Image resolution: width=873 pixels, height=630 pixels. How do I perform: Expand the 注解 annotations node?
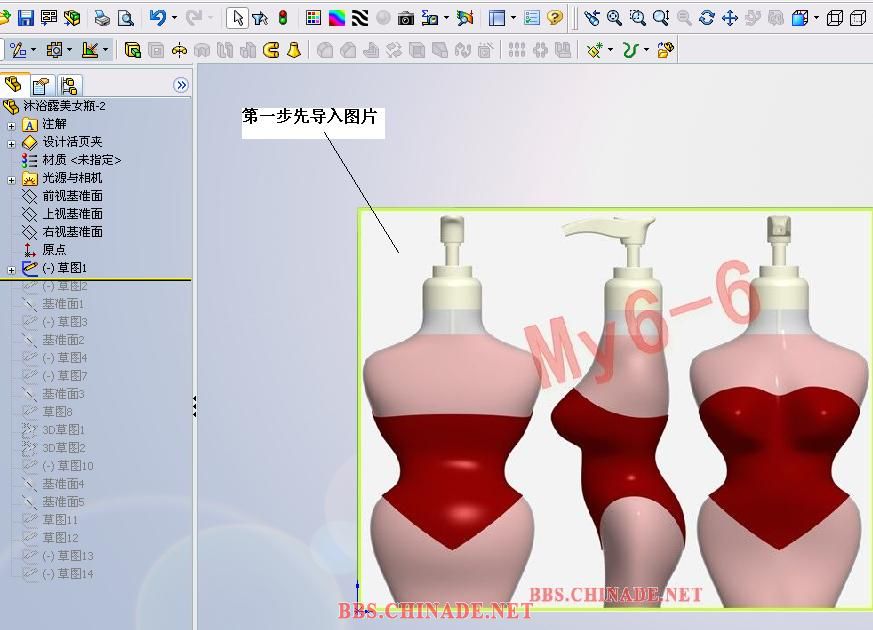coord(11,126)
